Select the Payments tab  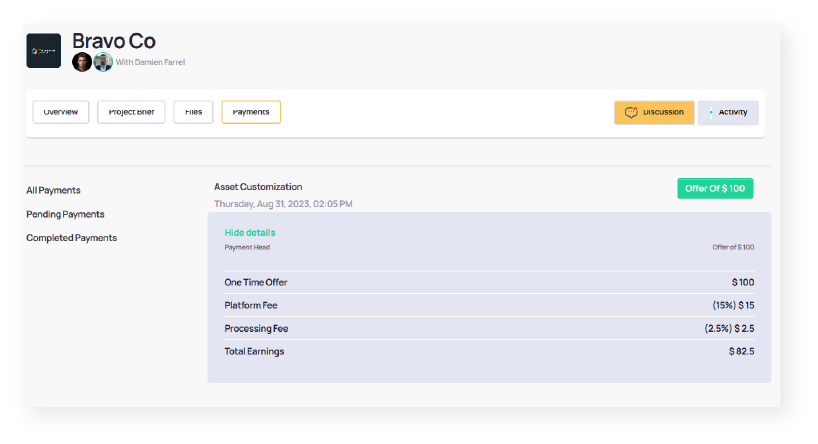point(251,112)
